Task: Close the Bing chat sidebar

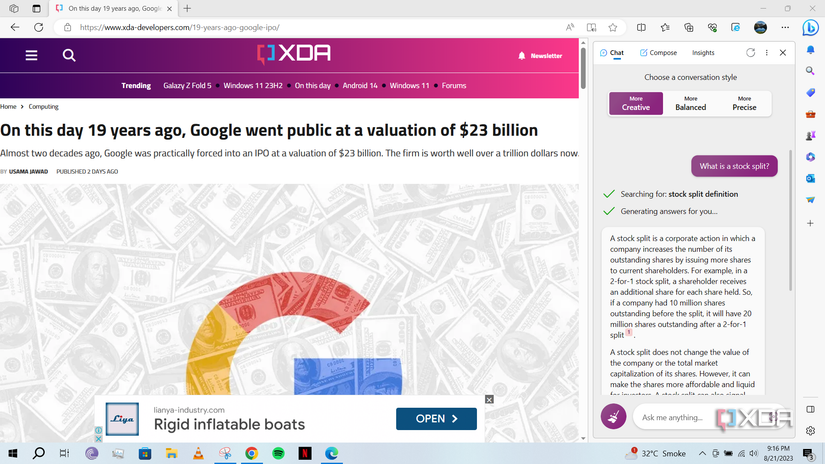Action: coord(783,53)
